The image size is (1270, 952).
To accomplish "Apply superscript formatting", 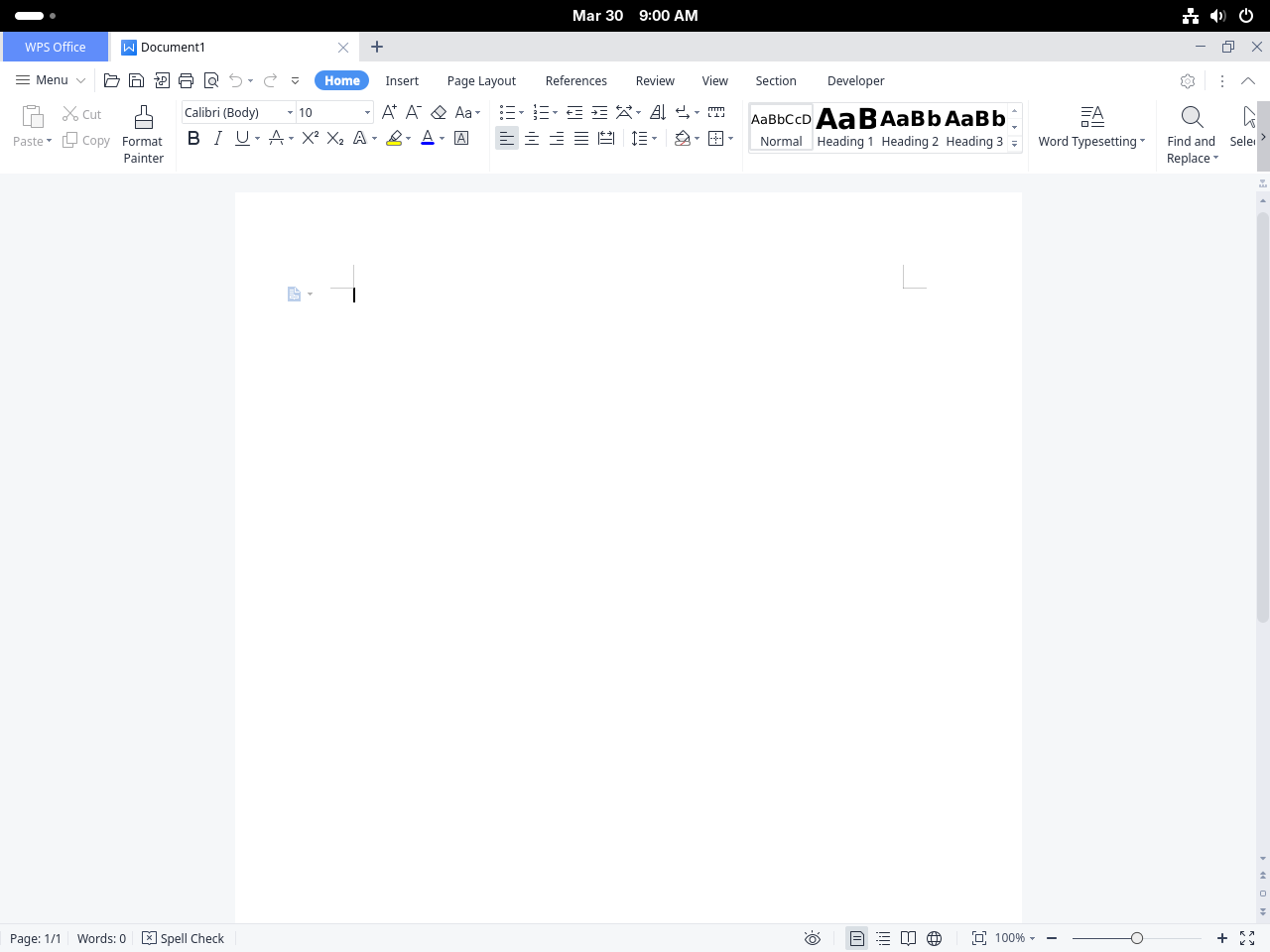I will pos(310,138).
